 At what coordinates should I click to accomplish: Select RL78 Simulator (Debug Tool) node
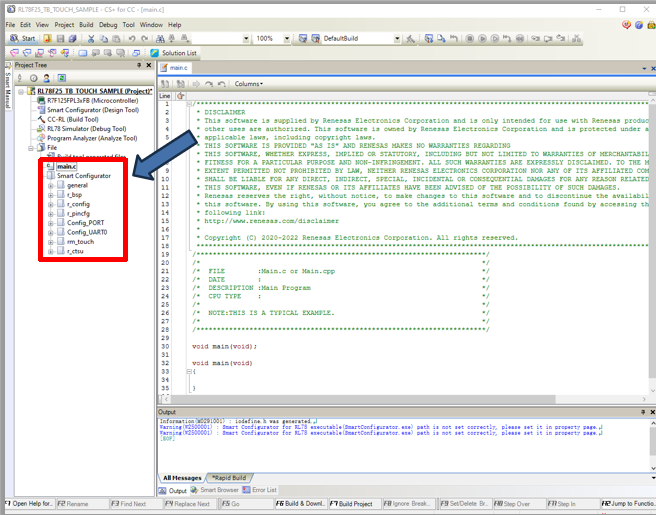click(87, 129)
